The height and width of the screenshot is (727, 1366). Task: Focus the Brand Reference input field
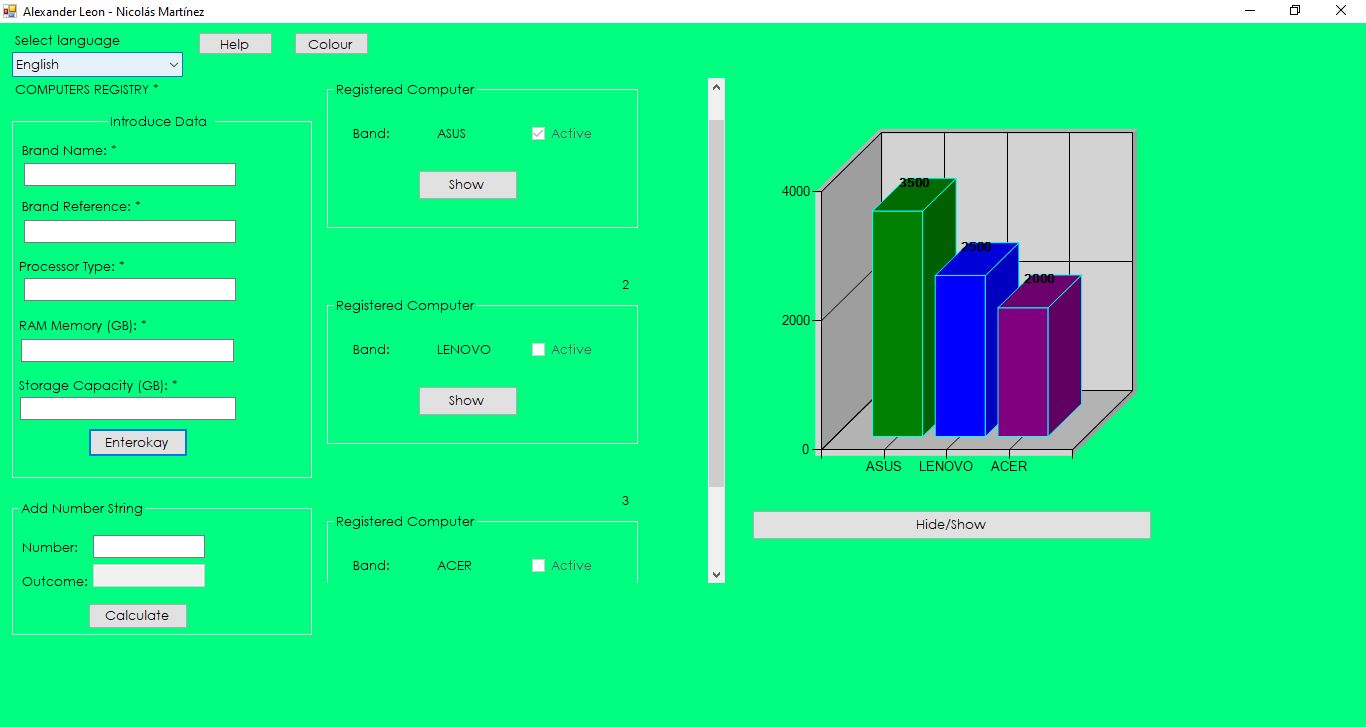point(130,232)
